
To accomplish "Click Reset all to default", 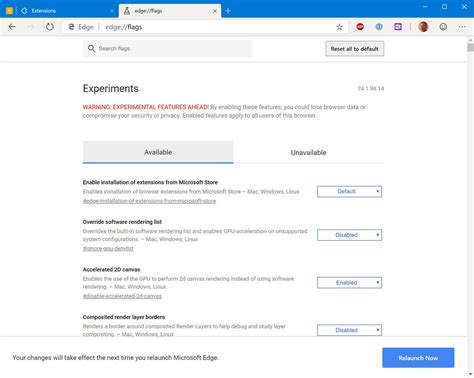I will (355, 49).
